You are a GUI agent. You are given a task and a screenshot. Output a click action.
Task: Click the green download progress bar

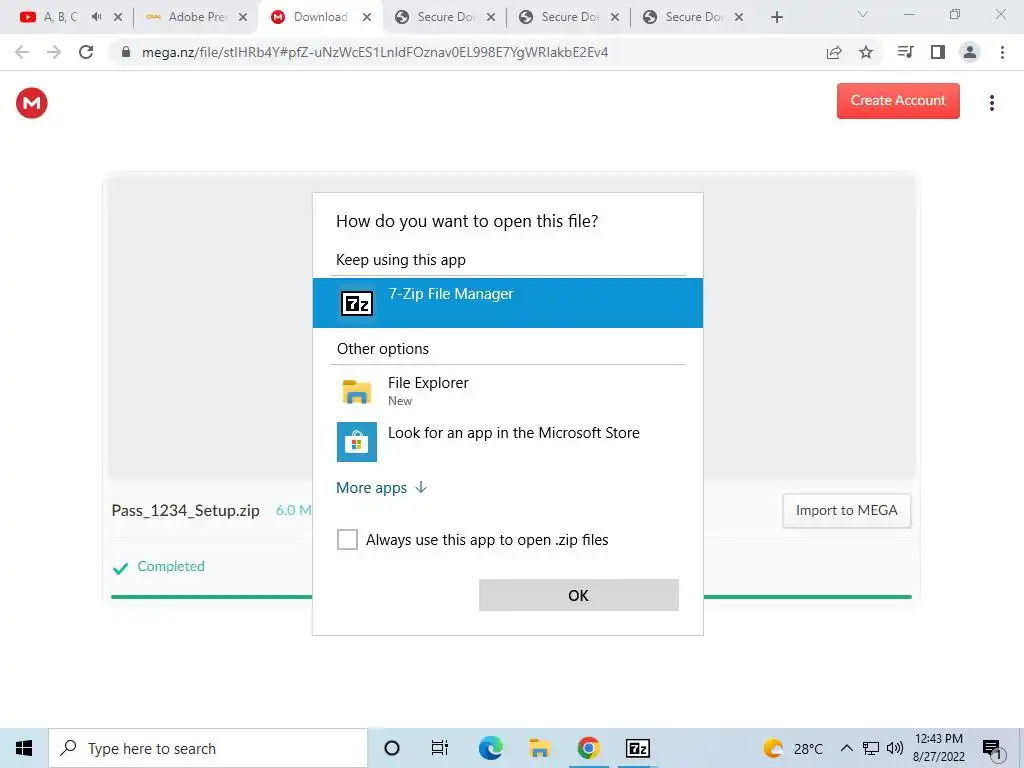pos(511,597)
